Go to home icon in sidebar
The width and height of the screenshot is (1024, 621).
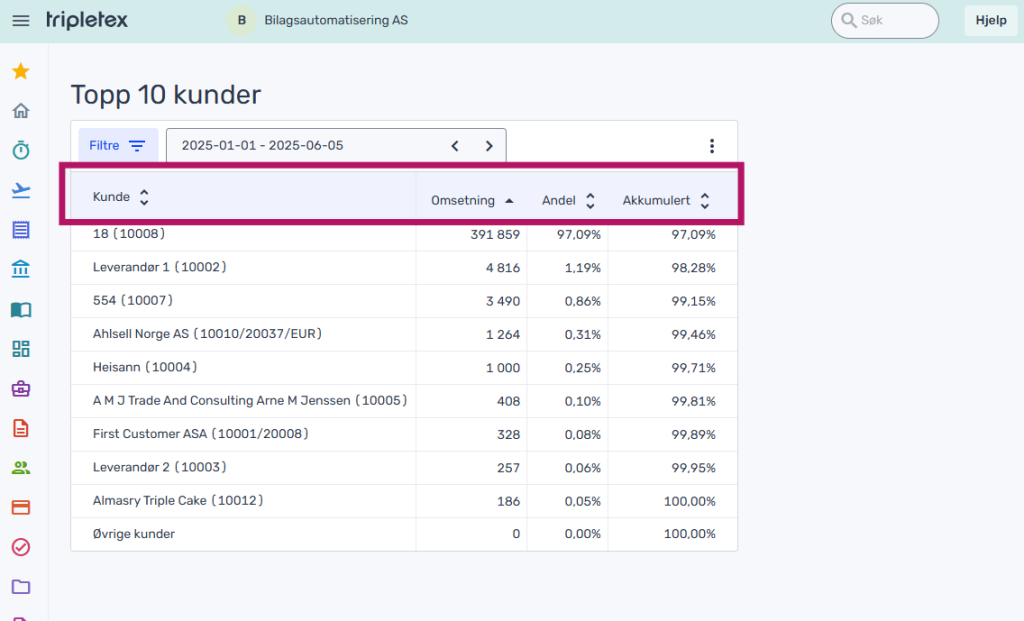pyautogui.click(x=21, y=110)
